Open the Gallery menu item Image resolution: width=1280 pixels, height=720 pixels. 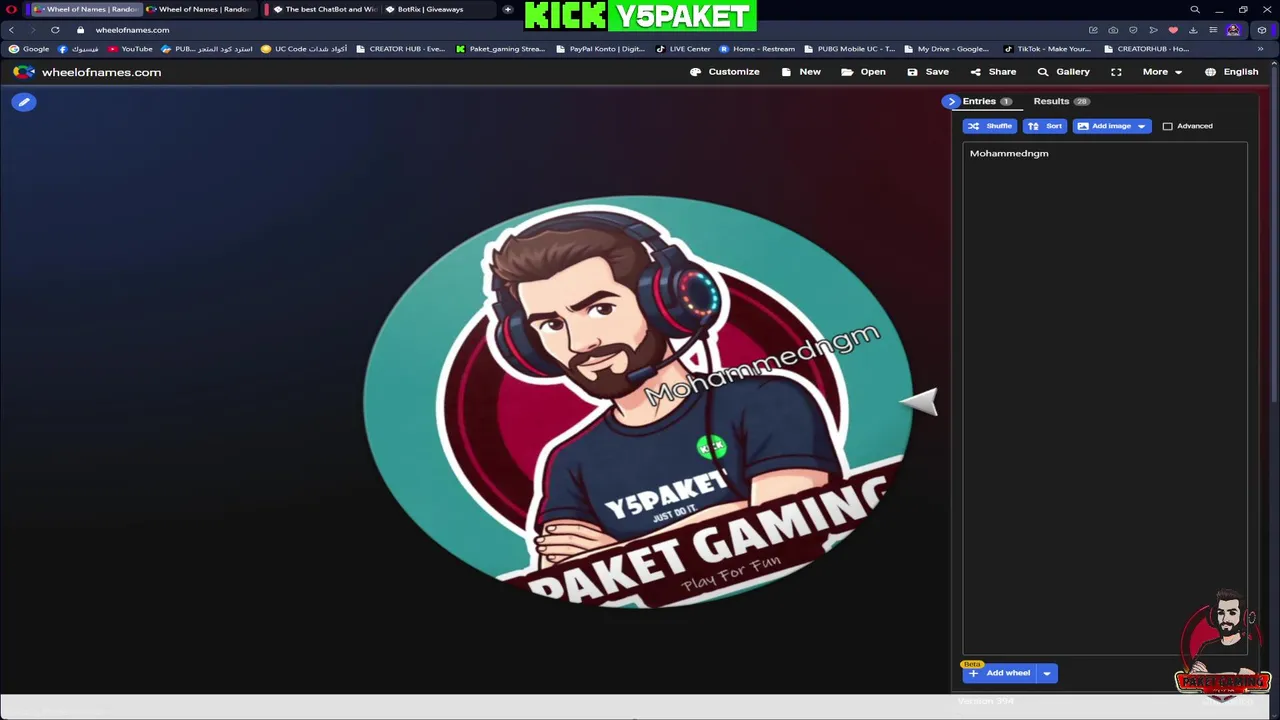(x=1064, y=72)
